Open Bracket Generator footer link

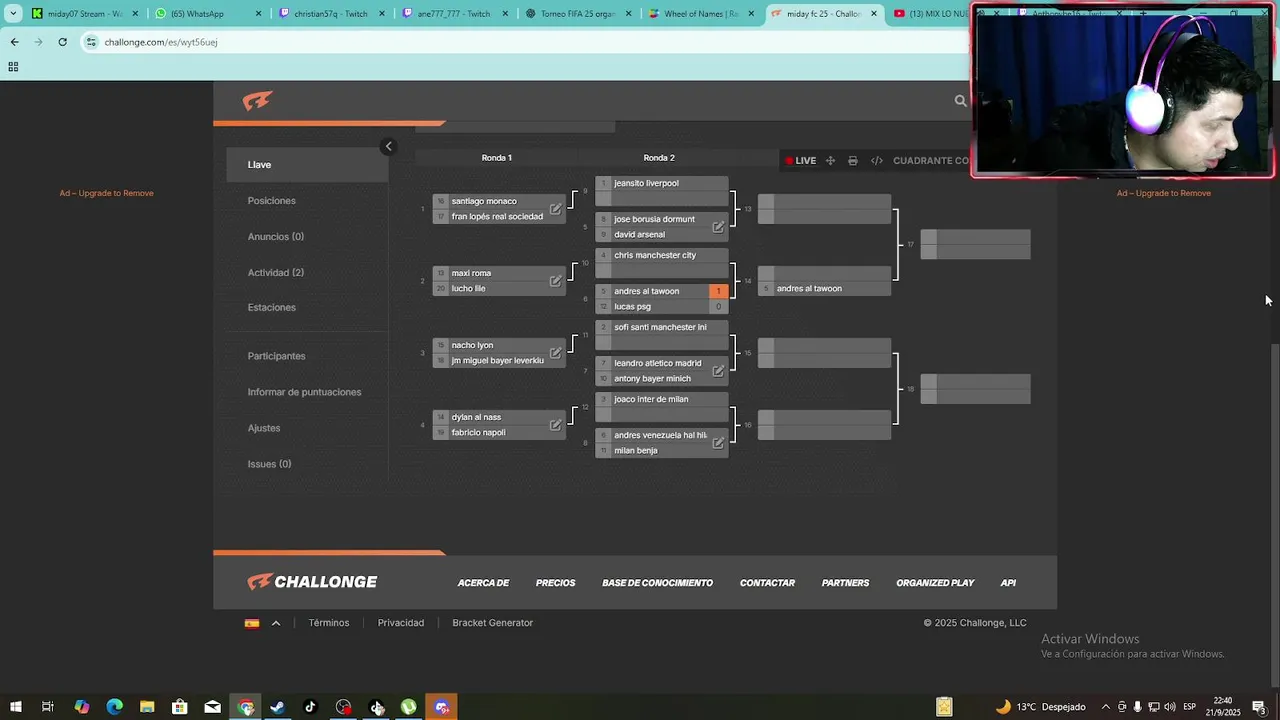click(x=492, y=623)
